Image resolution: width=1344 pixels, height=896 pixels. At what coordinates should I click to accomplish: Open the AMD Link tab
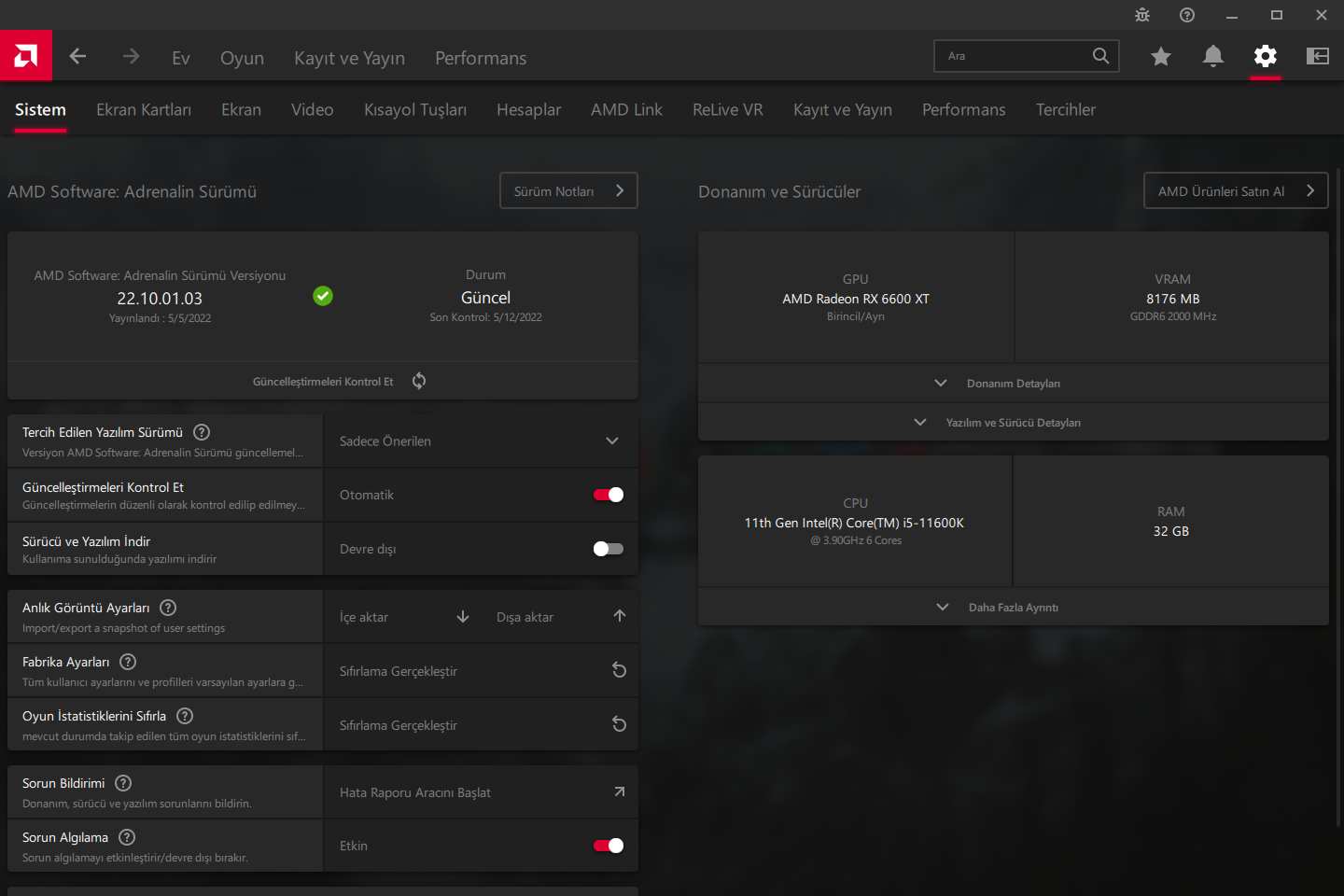coord(626,110)
